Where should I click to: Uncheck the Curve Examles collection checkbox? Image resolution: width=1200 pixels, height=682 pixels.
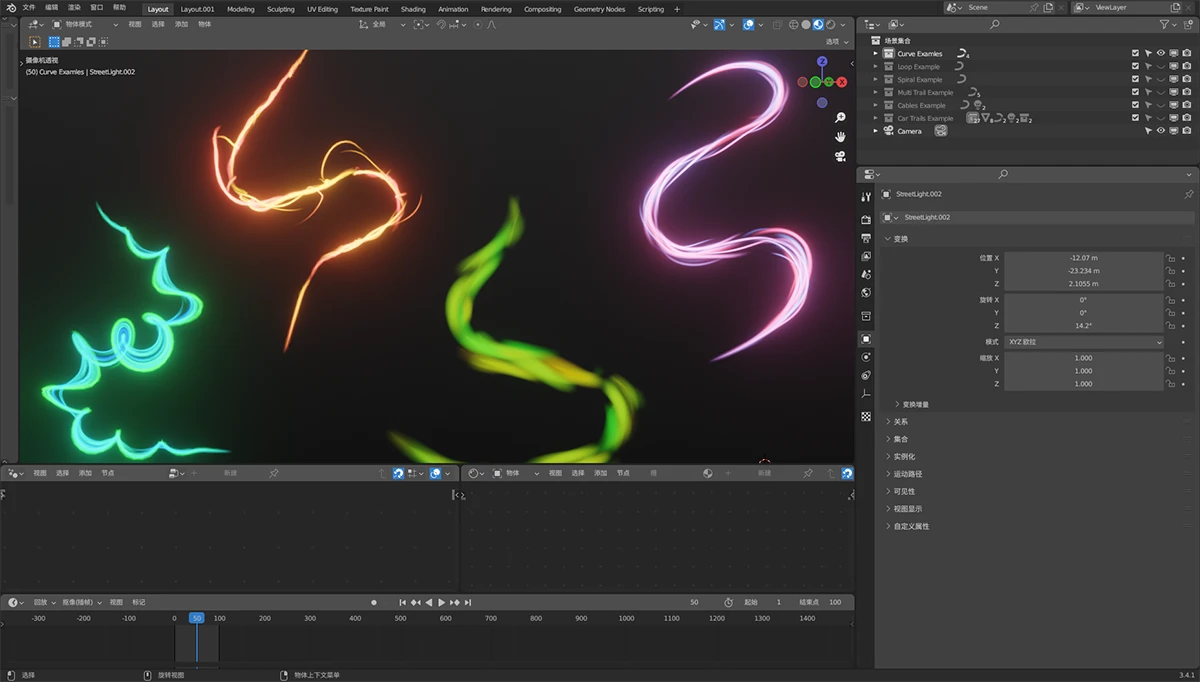(1135, 54)
